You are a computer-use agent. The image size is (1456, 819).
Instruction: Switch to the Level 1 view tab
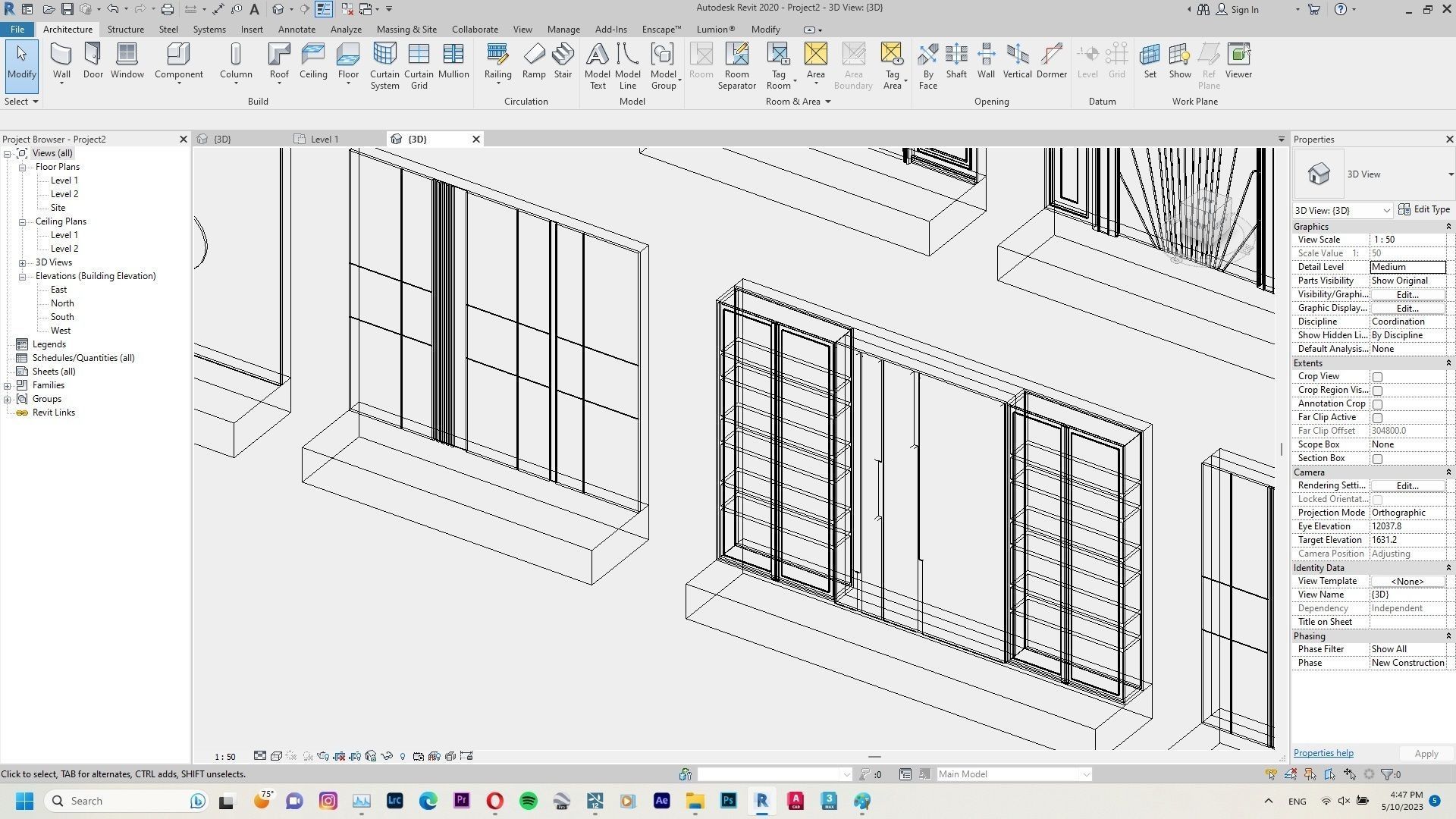(325, 139)
